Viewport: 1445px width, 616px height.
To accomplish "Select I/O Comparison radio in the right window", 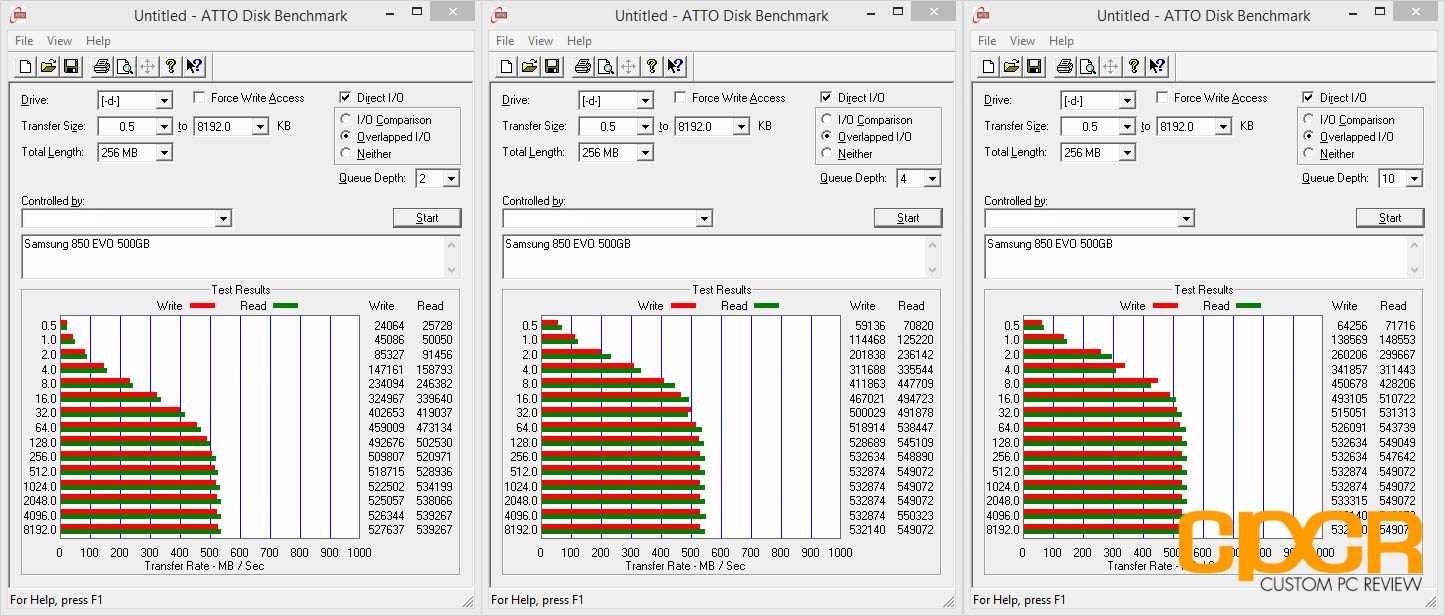I will (x=1309, y=120).
